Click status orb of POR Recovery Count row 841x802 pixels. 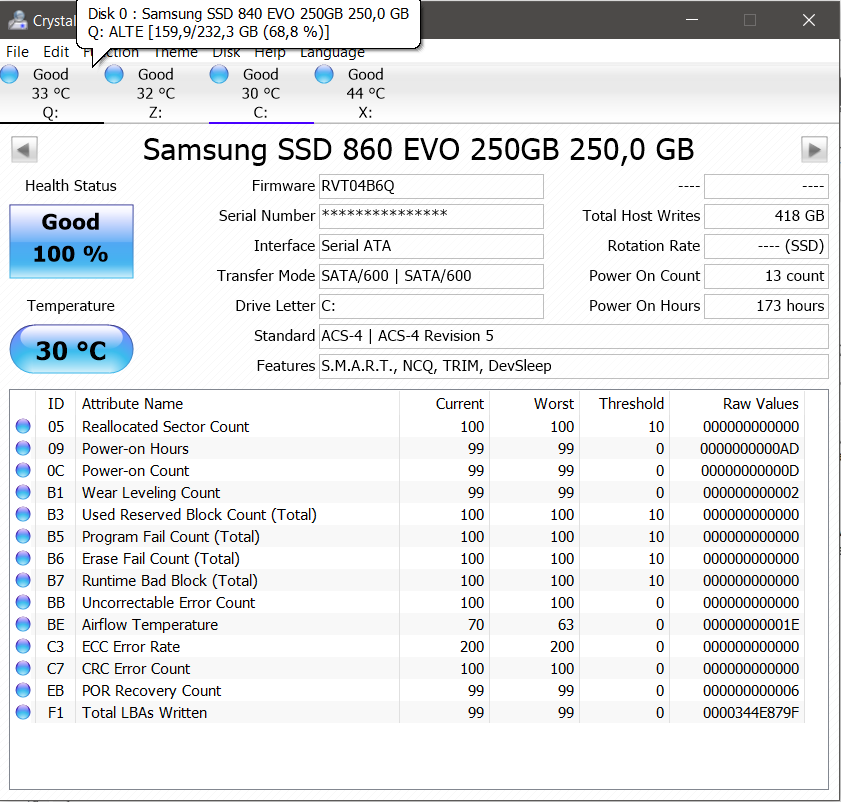[x=23, y=690]
